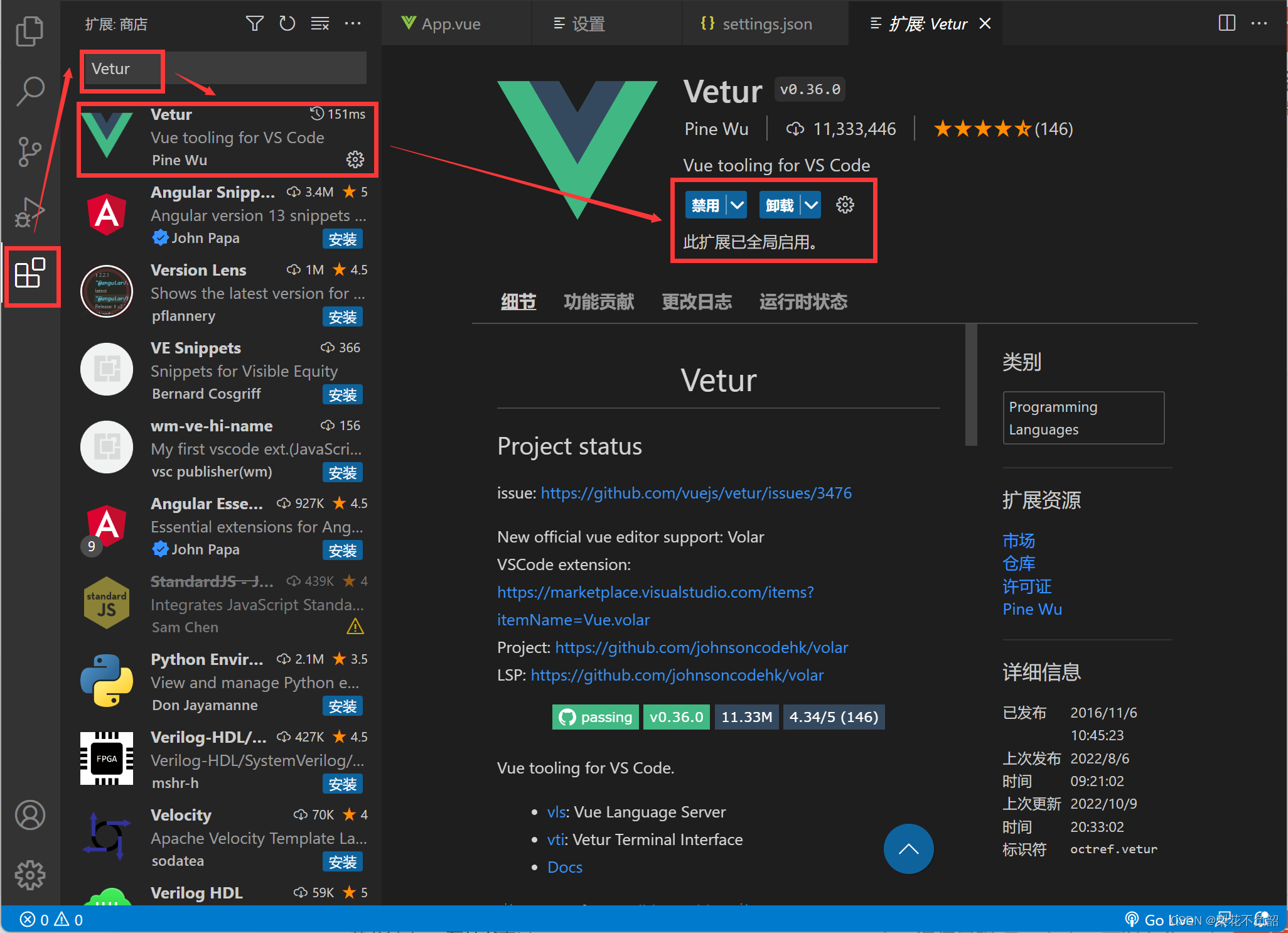Screen dimensions: 1288x933
Task: Switch to the 更改日志 tab
Action: coord(697,302)
